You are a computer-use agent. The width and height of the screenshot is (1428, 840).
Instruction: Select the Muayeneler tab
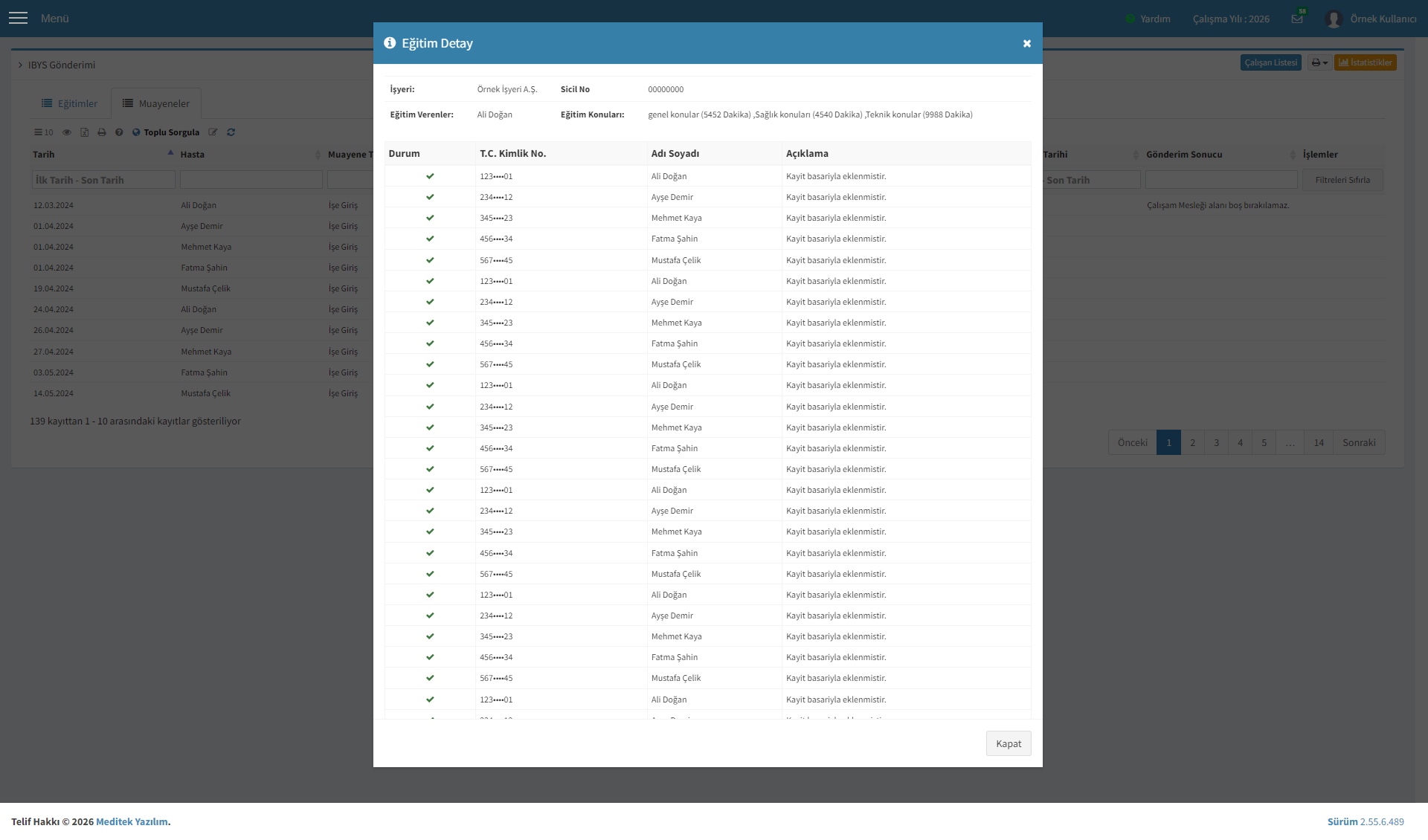click(156, 103)
